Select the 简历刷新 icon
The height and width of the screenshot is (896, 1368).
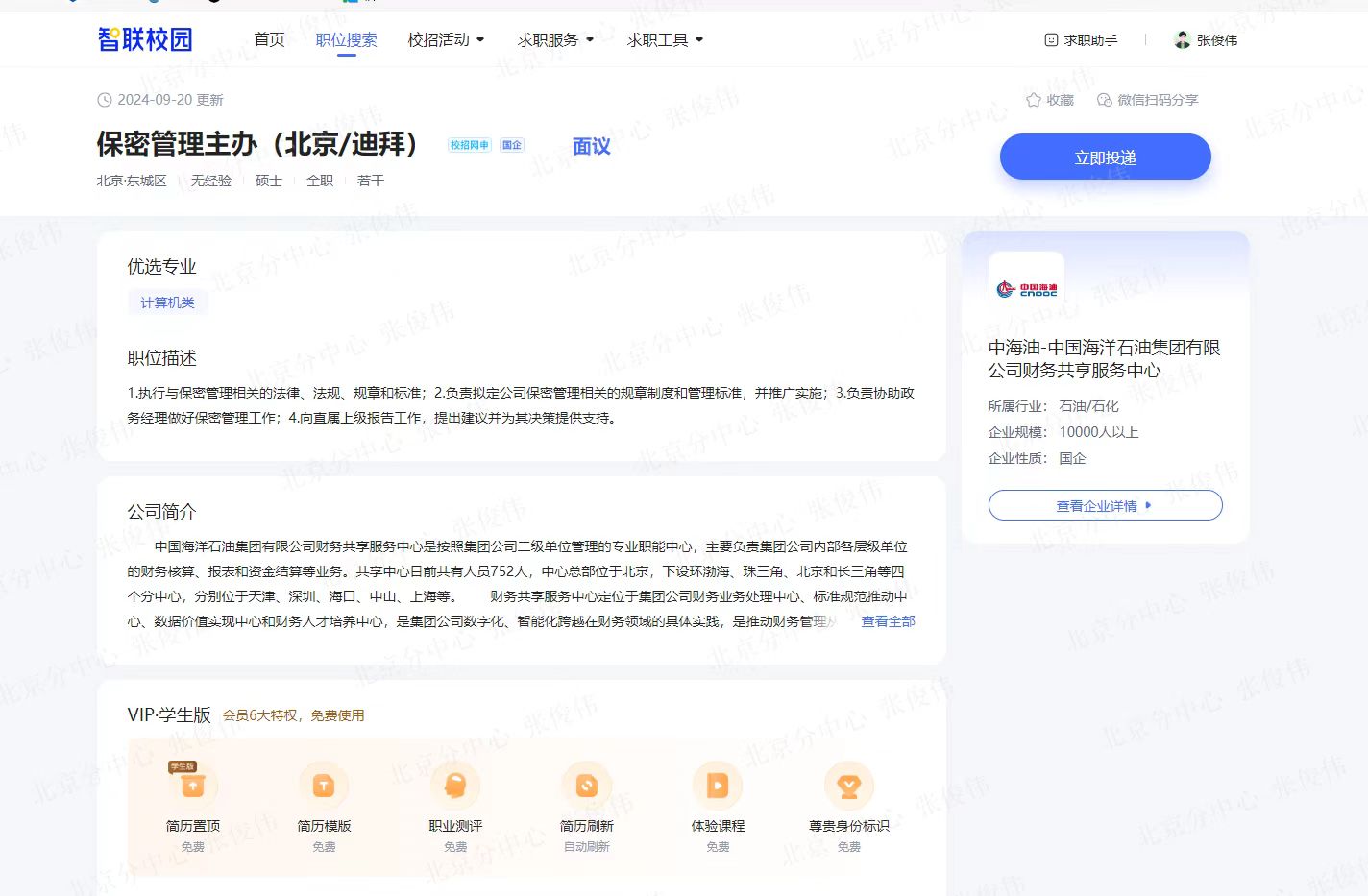[587, 786]
